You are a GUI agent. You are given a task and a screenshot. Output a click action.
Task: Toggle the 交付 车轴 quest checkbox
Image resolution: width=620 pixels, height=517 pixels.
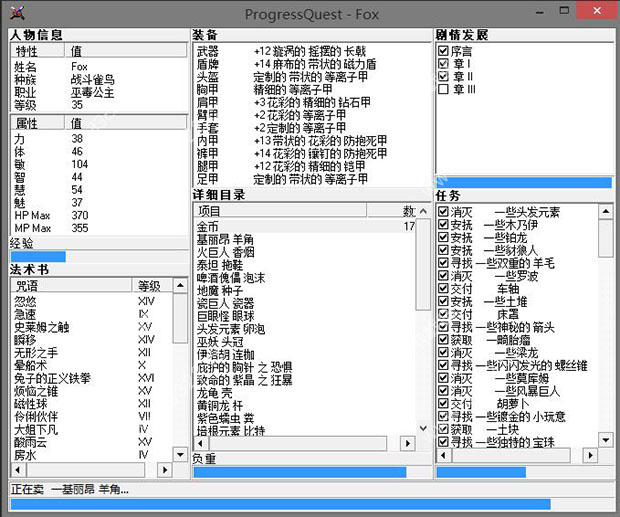pyautogui.click(x=444, y=288)
